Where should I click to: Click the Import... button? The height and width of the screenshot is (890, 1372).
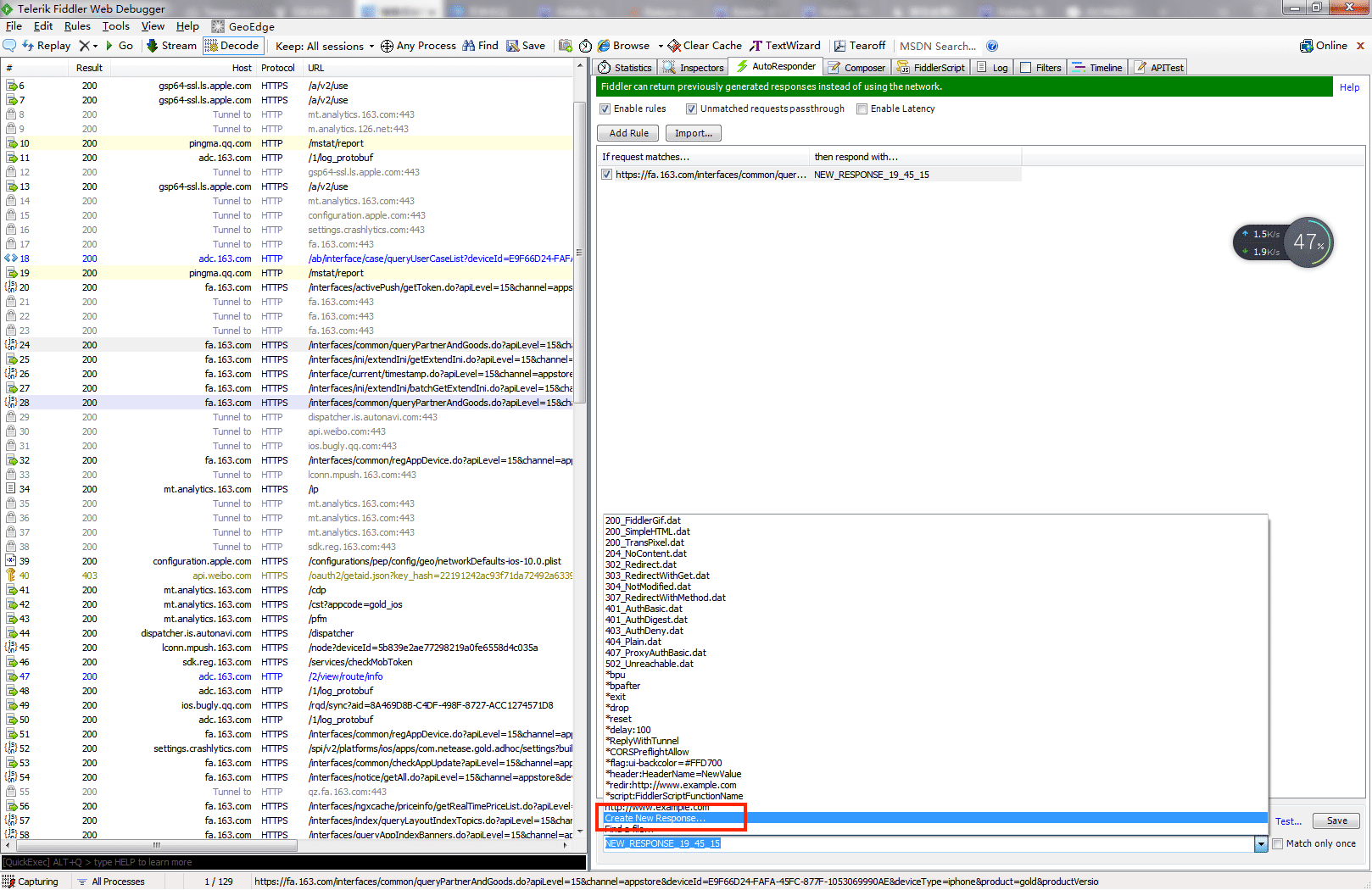click(694, 133)
